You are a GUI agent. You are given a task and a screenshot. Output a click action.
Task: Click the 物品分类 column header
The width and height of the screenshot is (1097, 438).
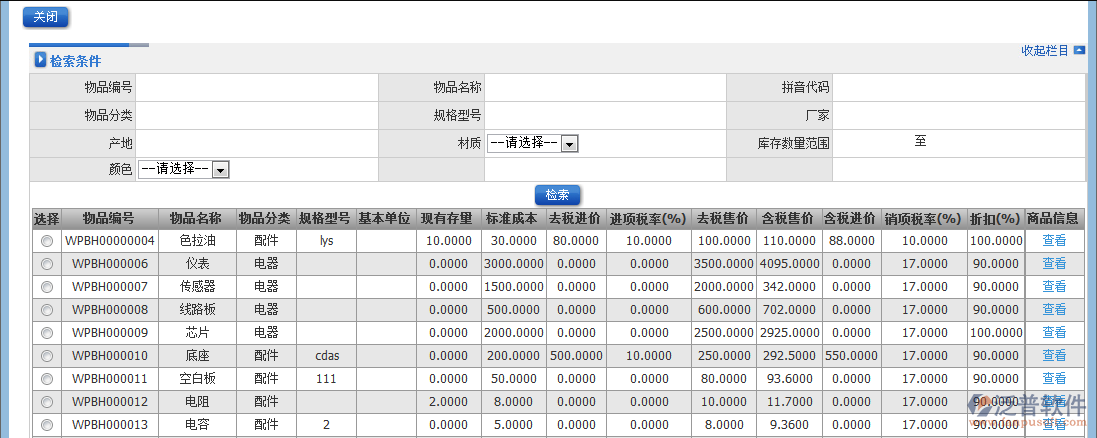pyautogui.click(x=265, y=218)
